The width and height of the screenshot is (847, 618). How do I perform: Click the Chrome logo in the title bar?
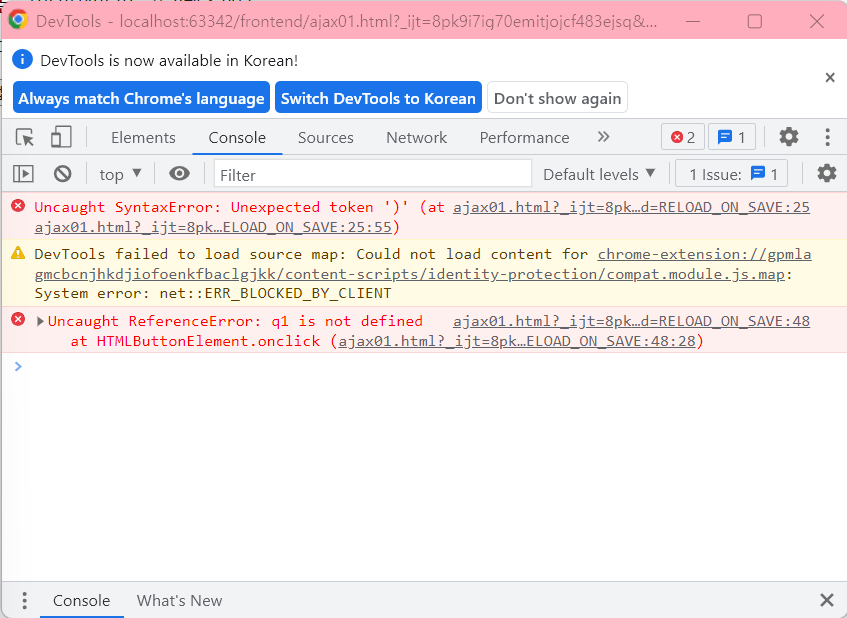tap(18, 20)
